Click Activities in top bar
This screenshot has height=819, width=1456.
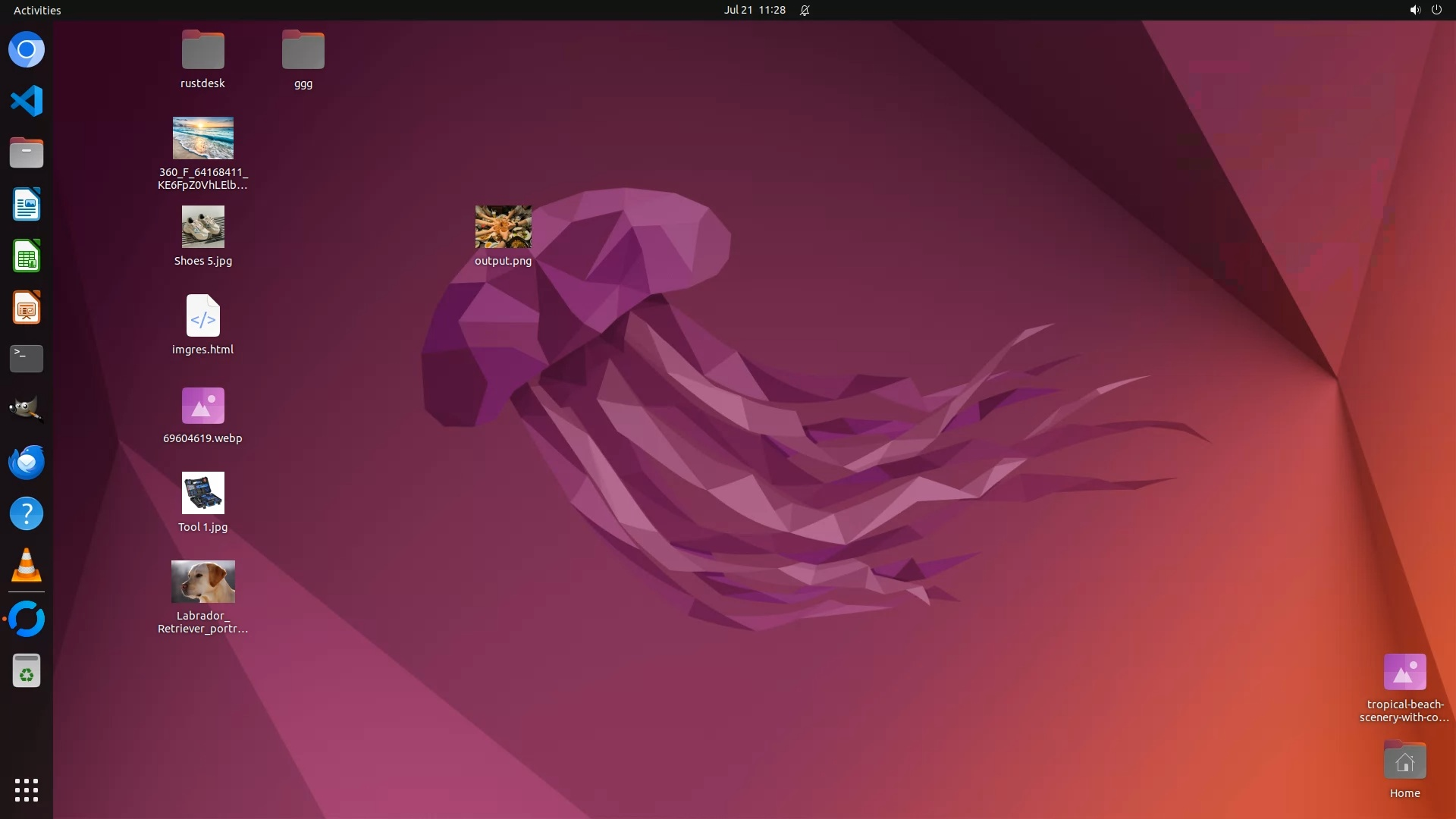(x=37, y=10)
